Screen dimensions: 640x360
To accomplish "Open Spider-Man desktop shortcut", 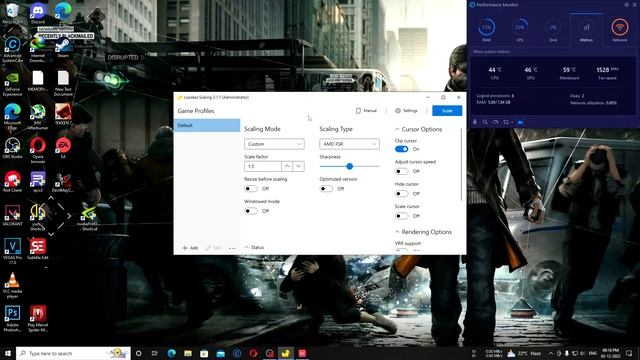I will click(x=38, y=319).
